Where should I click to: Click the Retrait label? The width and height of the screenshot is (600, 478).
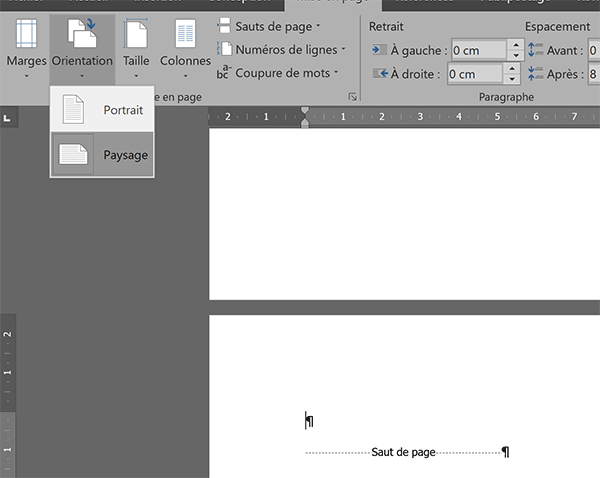point(386,26)
